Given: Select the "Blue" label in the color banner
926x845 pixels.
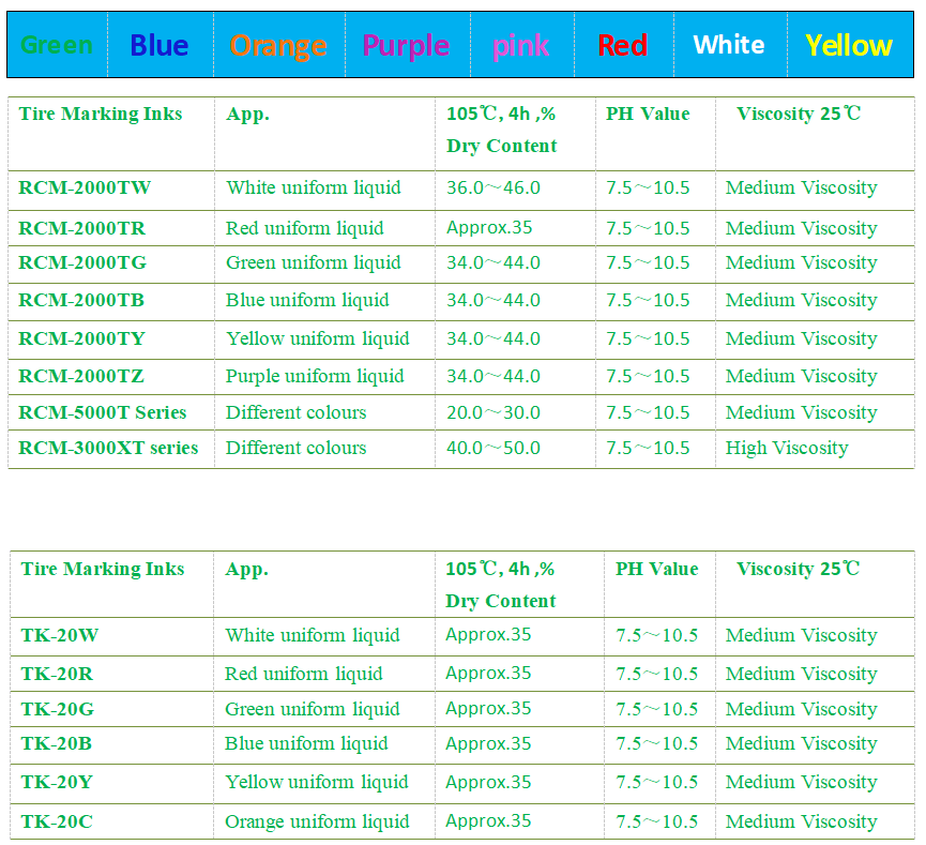Looking at the screenshot, I should coord(159,45).
